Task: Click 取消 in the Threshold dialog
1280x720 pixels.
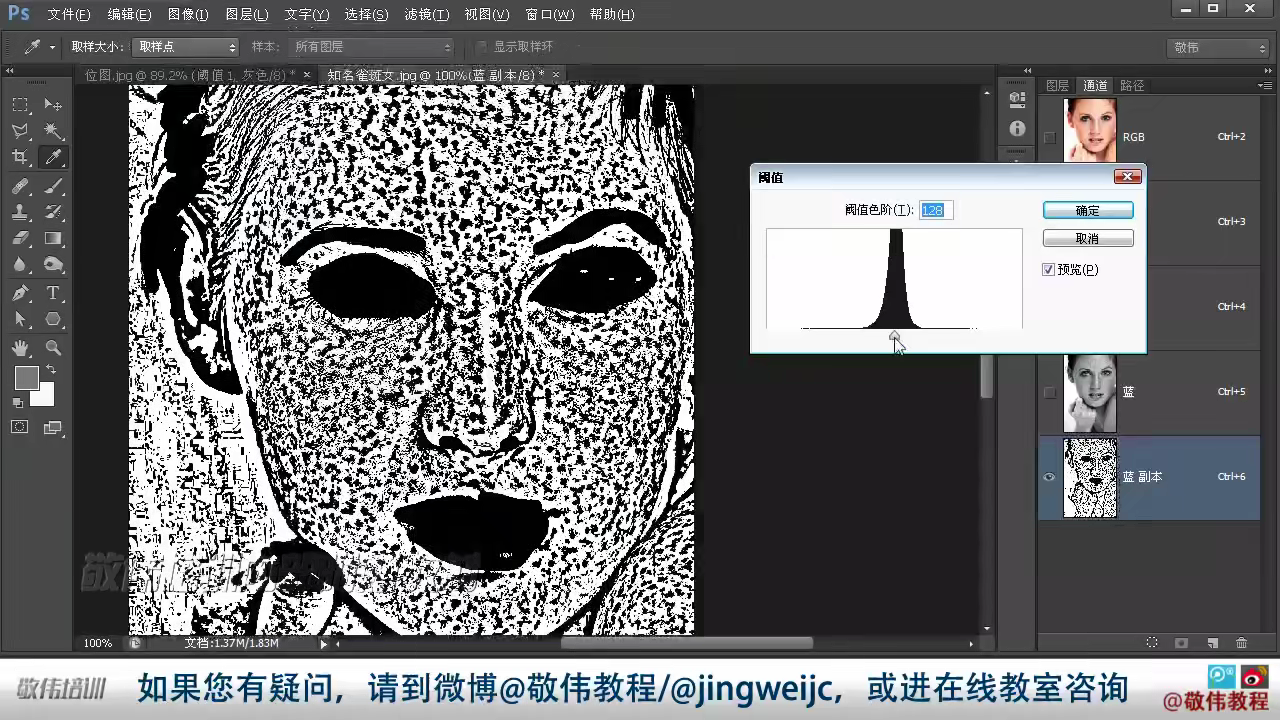Action: pos(1088,239)
